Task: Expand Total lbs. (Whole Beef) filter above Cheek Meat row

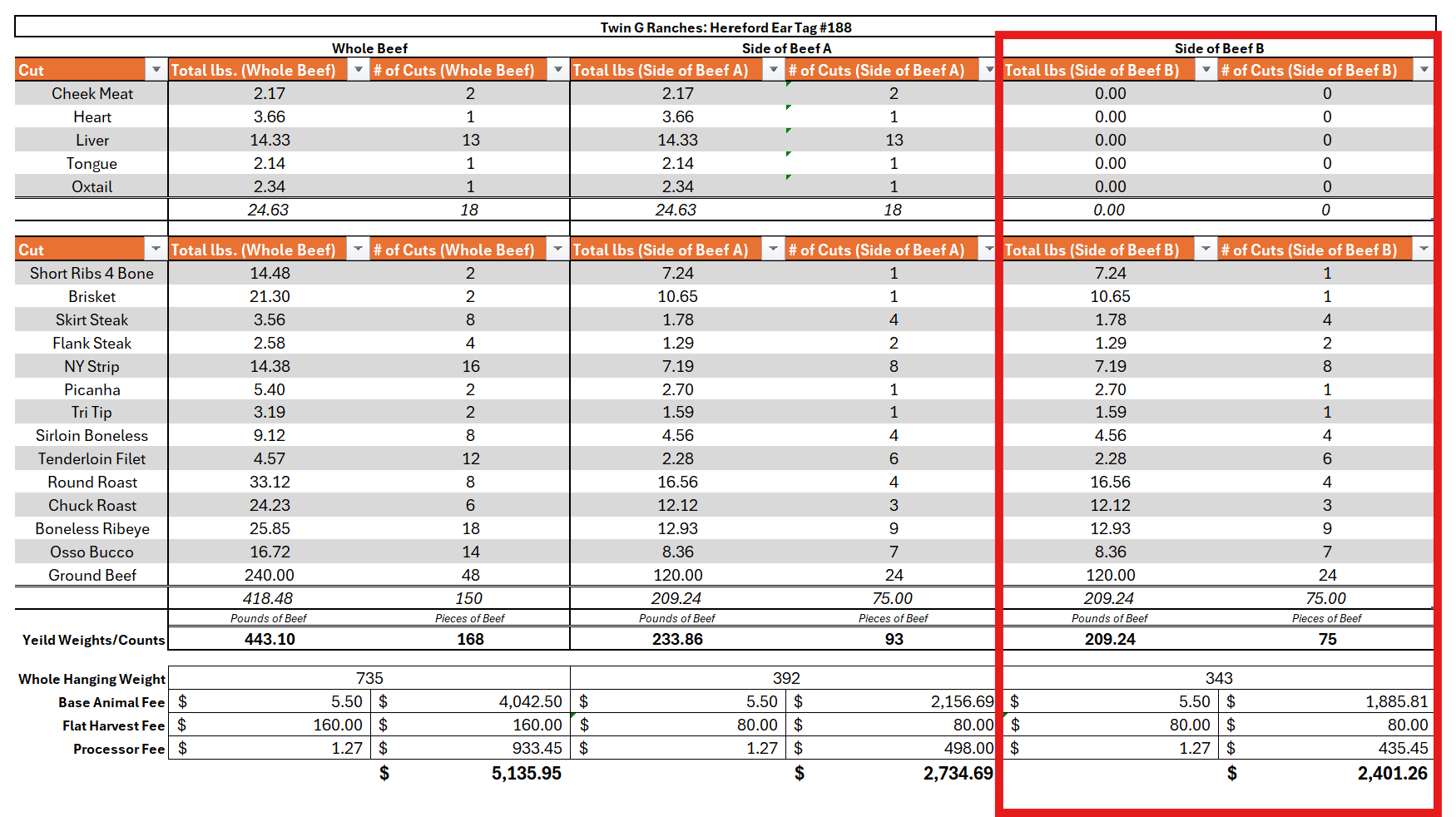Action: point(358,70)
